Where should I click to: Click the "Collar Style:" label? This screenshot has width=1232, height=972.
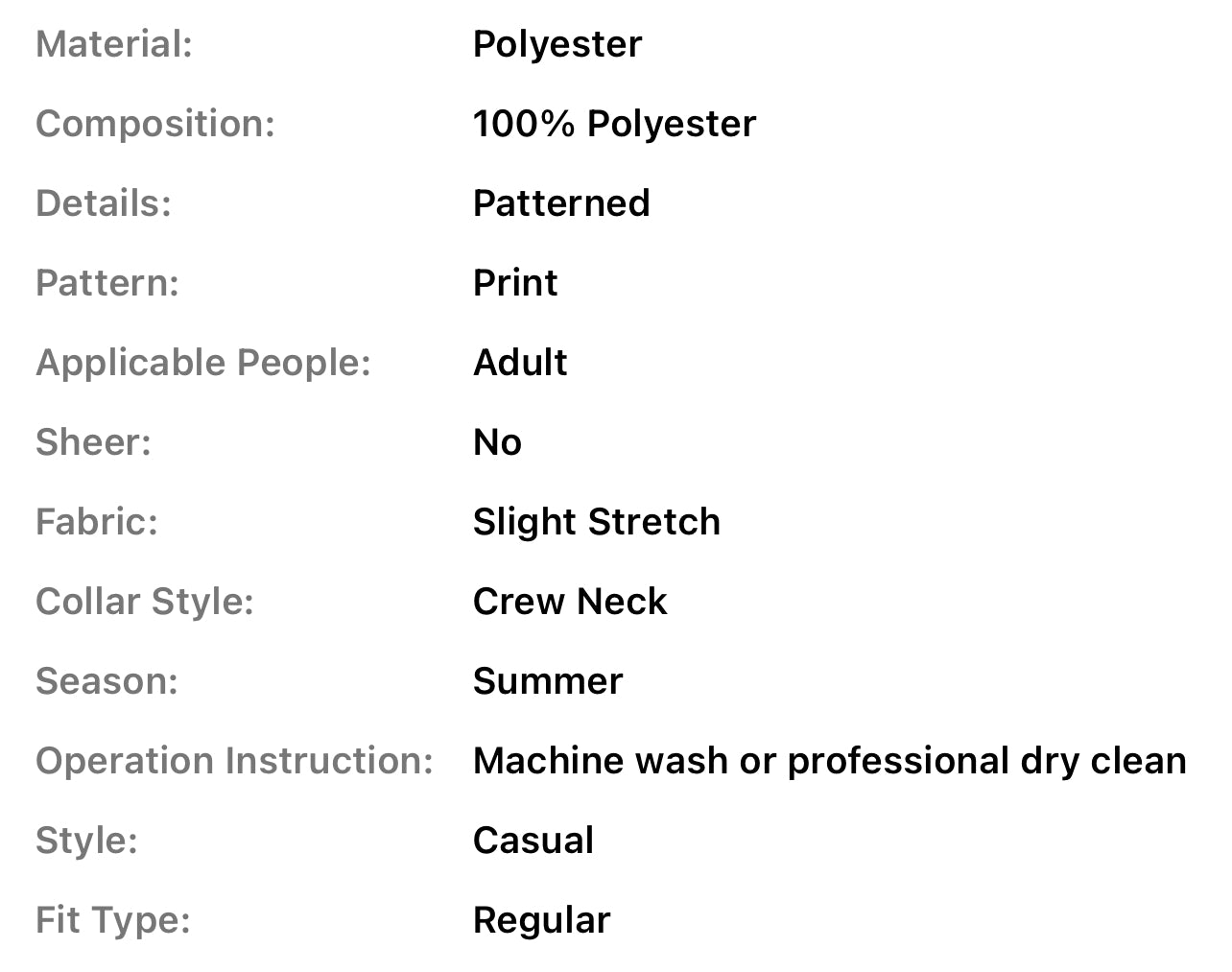point(145,602)
